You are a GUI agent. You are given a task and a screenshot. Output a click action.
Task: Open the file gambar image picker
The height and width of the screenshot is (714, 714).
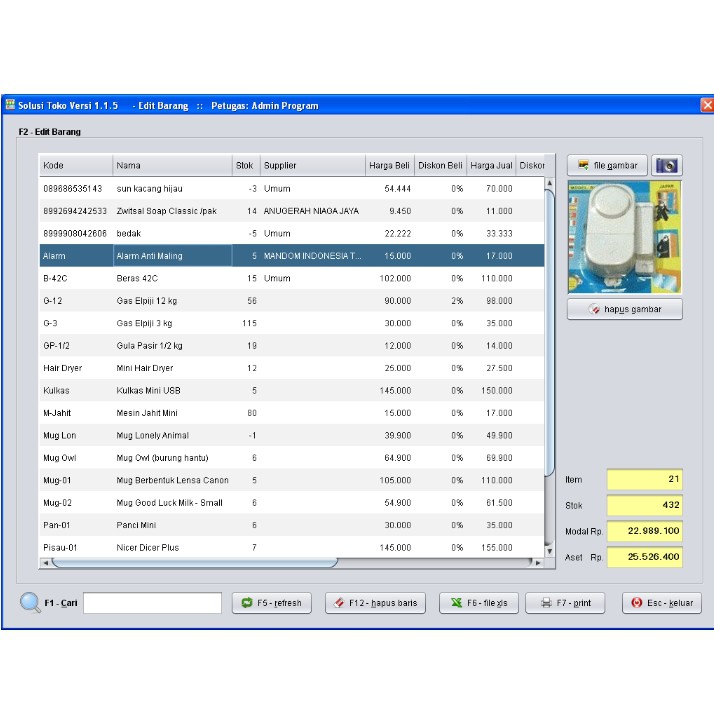coord(607,165)
